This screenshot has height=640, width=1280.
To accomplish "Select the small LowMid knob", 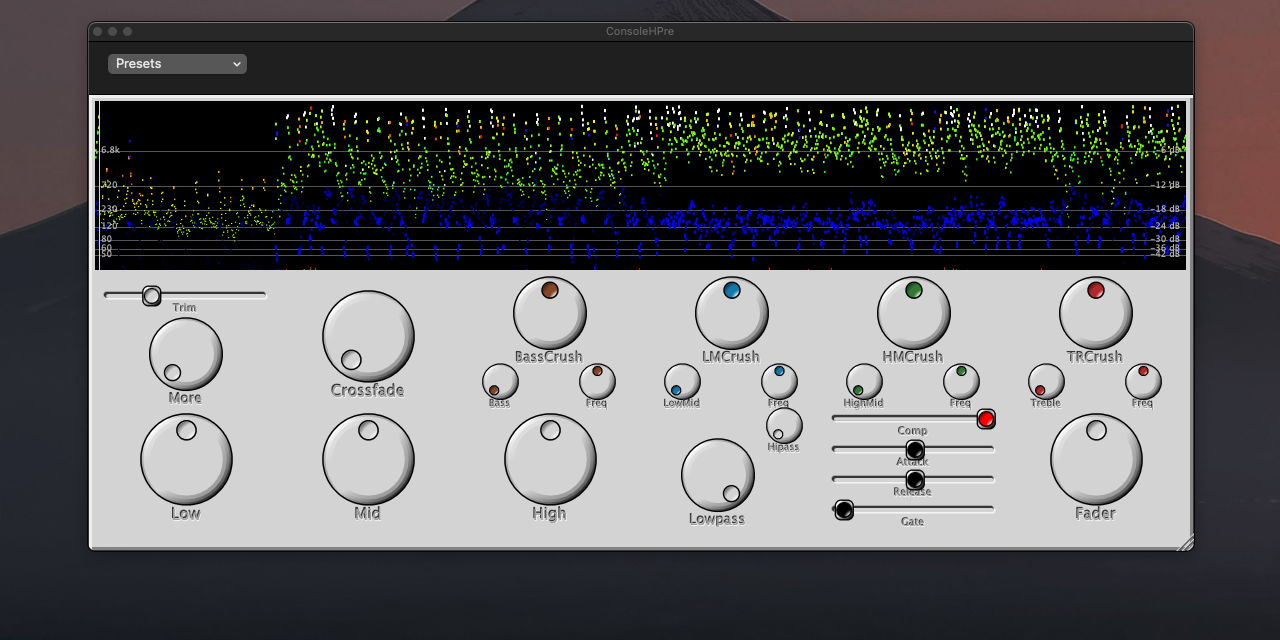I will (x=682, y=382).
